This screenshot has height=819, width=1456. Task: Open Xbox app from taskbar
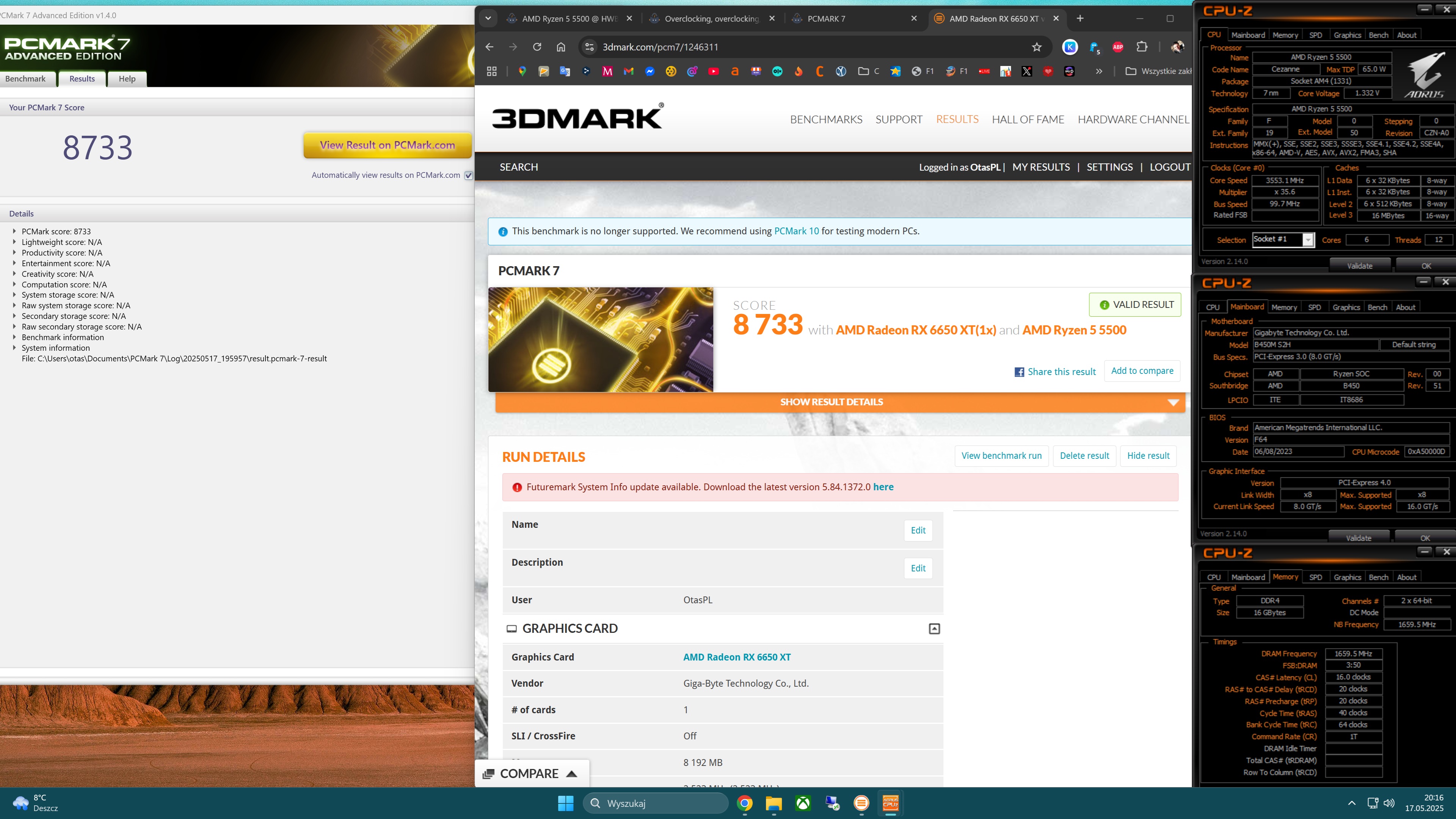[x=803, y=803]
